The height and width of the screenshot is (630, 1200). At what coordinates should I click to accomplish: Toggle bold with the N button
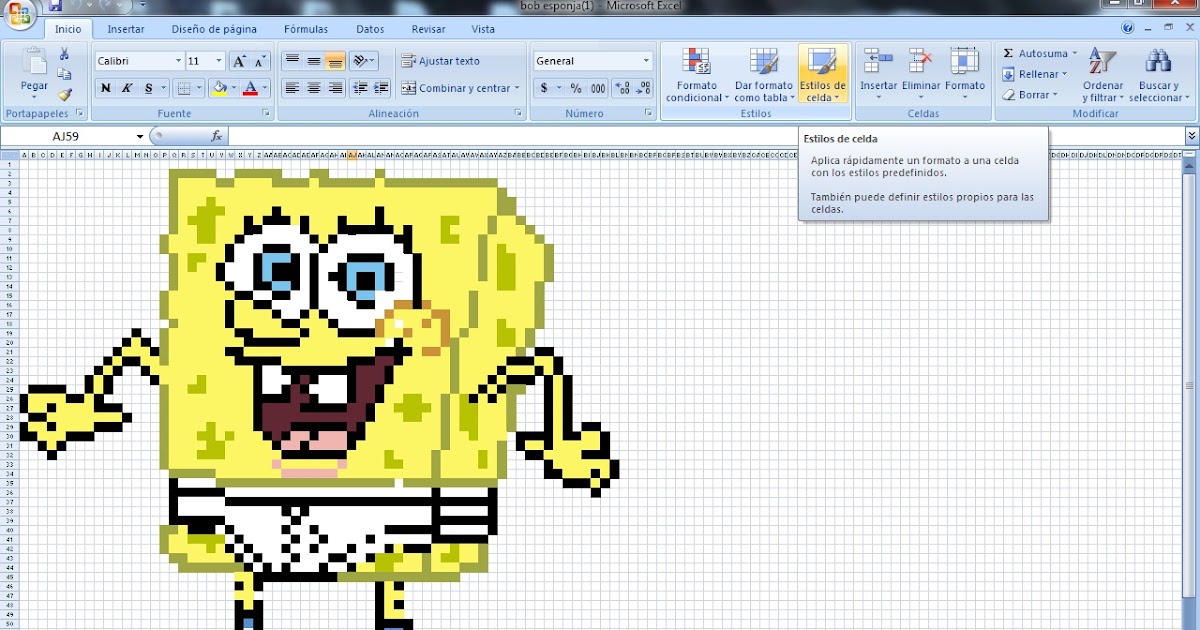pos(104,88)
